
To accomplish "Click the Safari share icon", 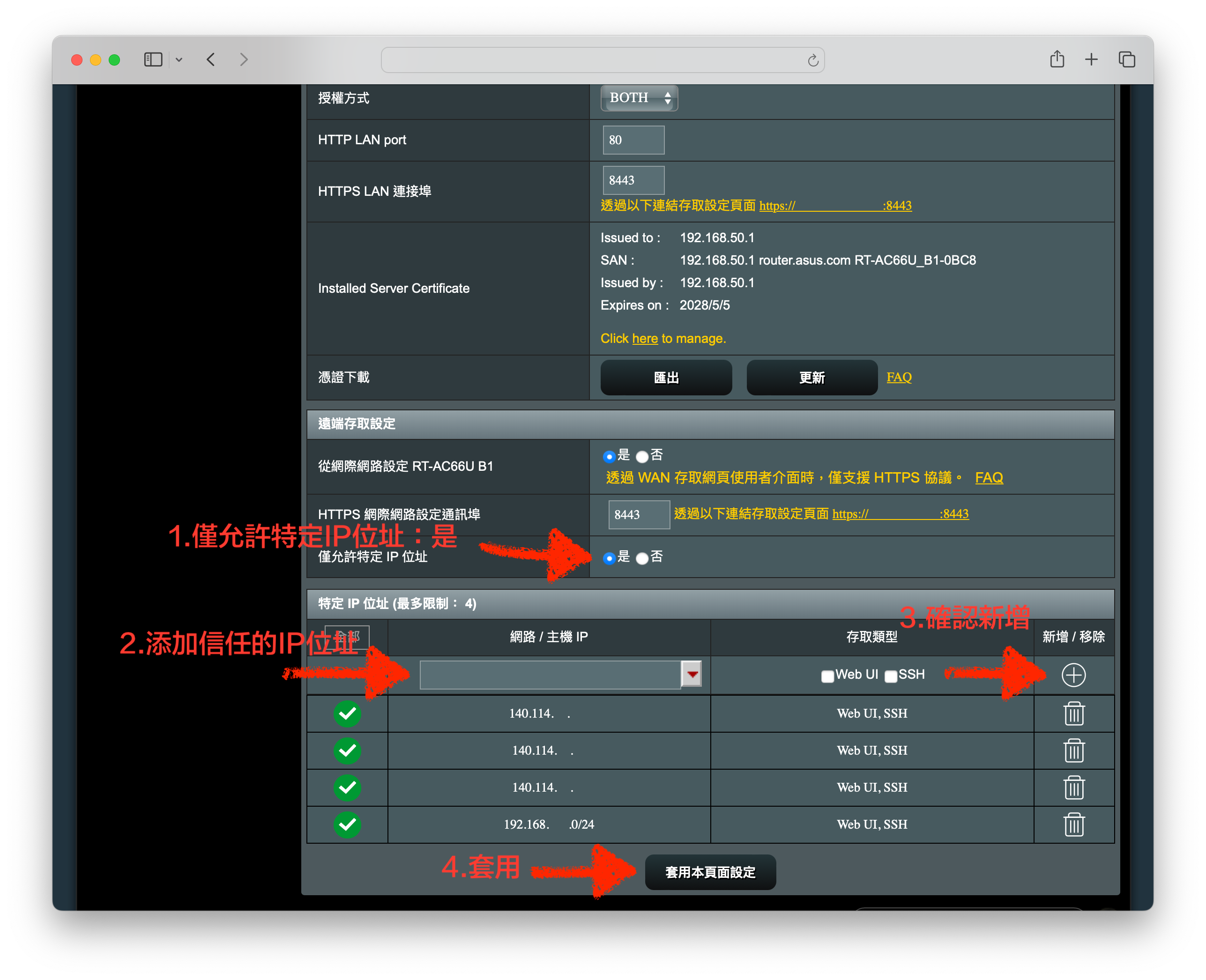I will (x=1057, y=59).
